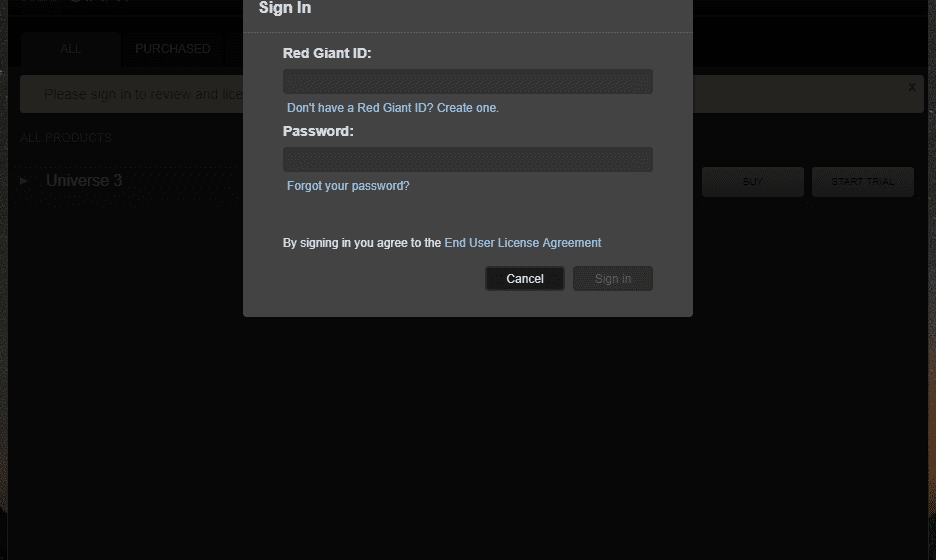Click the Sign in button

point(612,279)
